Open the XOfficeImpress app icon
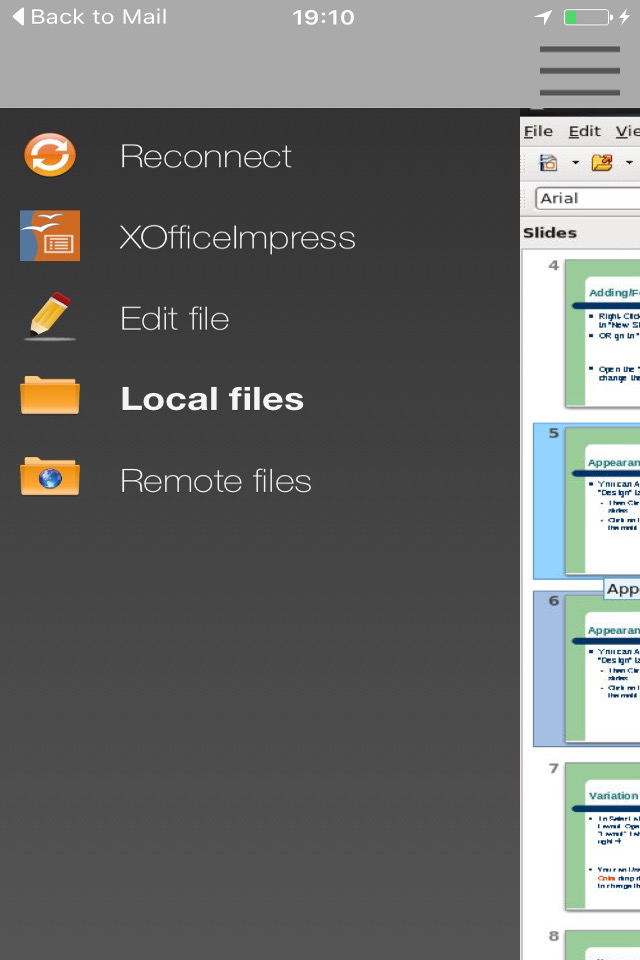The height and width of the screenshot is (960, 640). click(50, 236)
